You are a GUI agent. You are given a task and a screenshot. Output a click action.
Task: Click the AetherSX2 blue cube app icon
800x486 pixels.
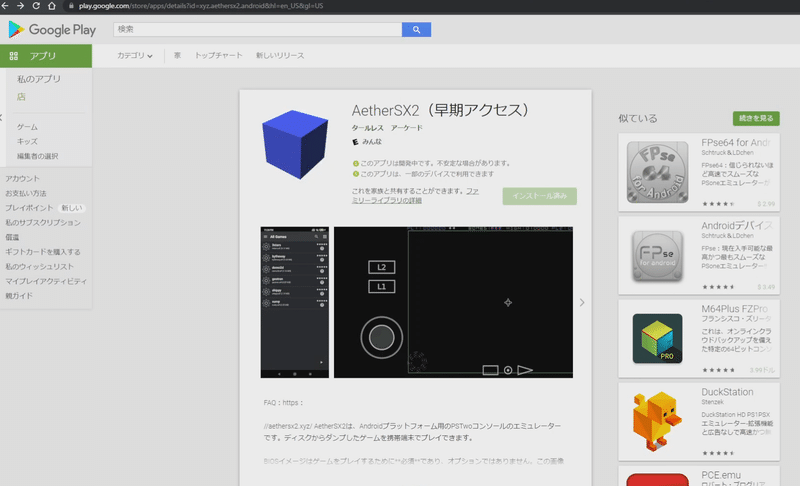tap(295, 144)
